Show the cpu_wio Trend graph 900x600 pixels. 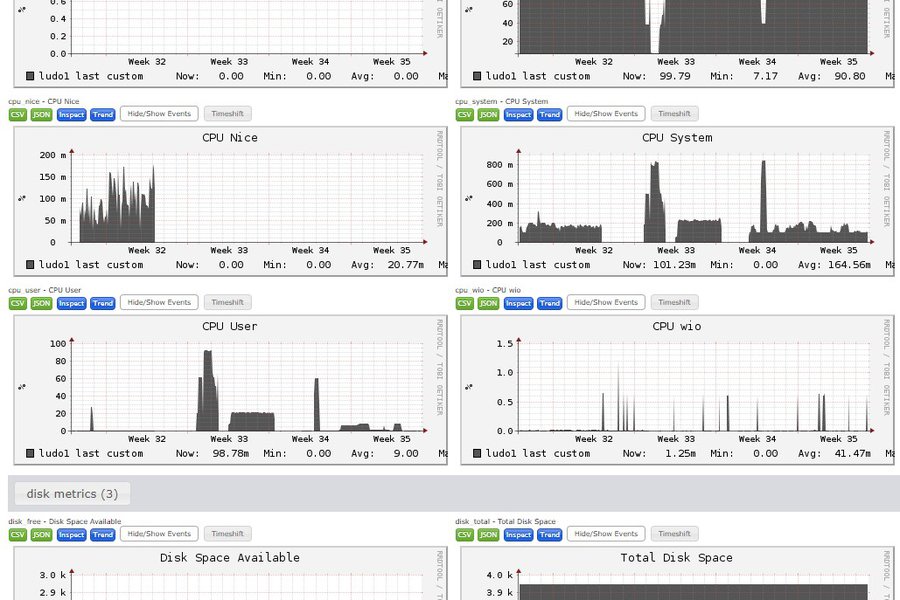pos(550,303)
